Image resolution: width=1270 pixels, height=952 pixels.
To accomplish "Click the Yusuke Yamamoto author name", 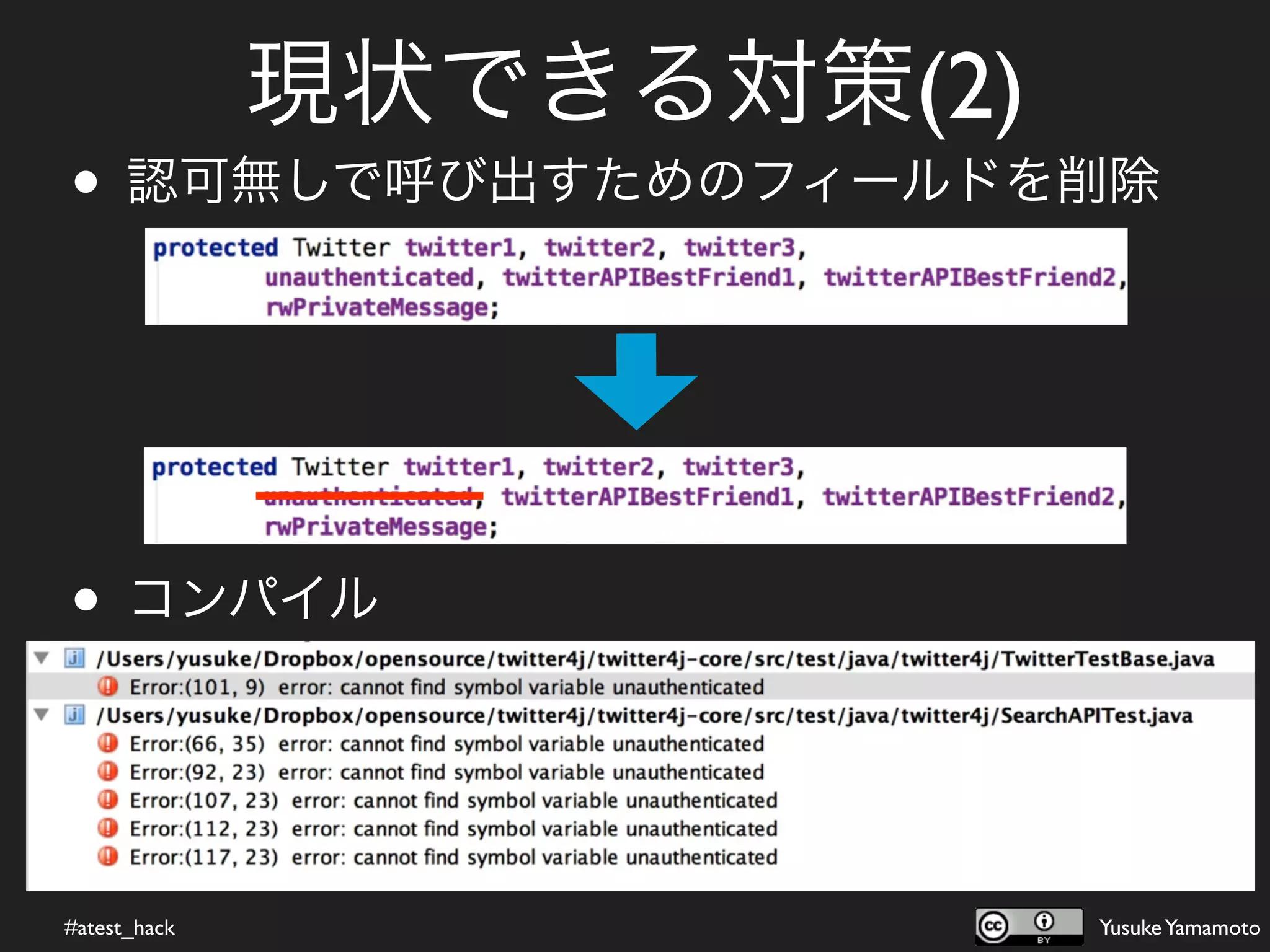I will pyautogui.click(x=1179, y=927).
